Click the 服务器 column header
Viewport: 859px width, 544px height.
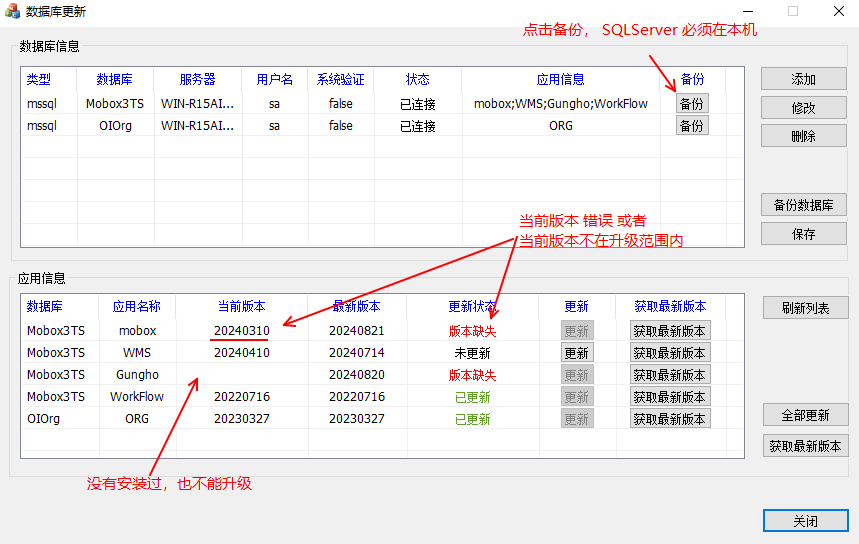(197, 79)
